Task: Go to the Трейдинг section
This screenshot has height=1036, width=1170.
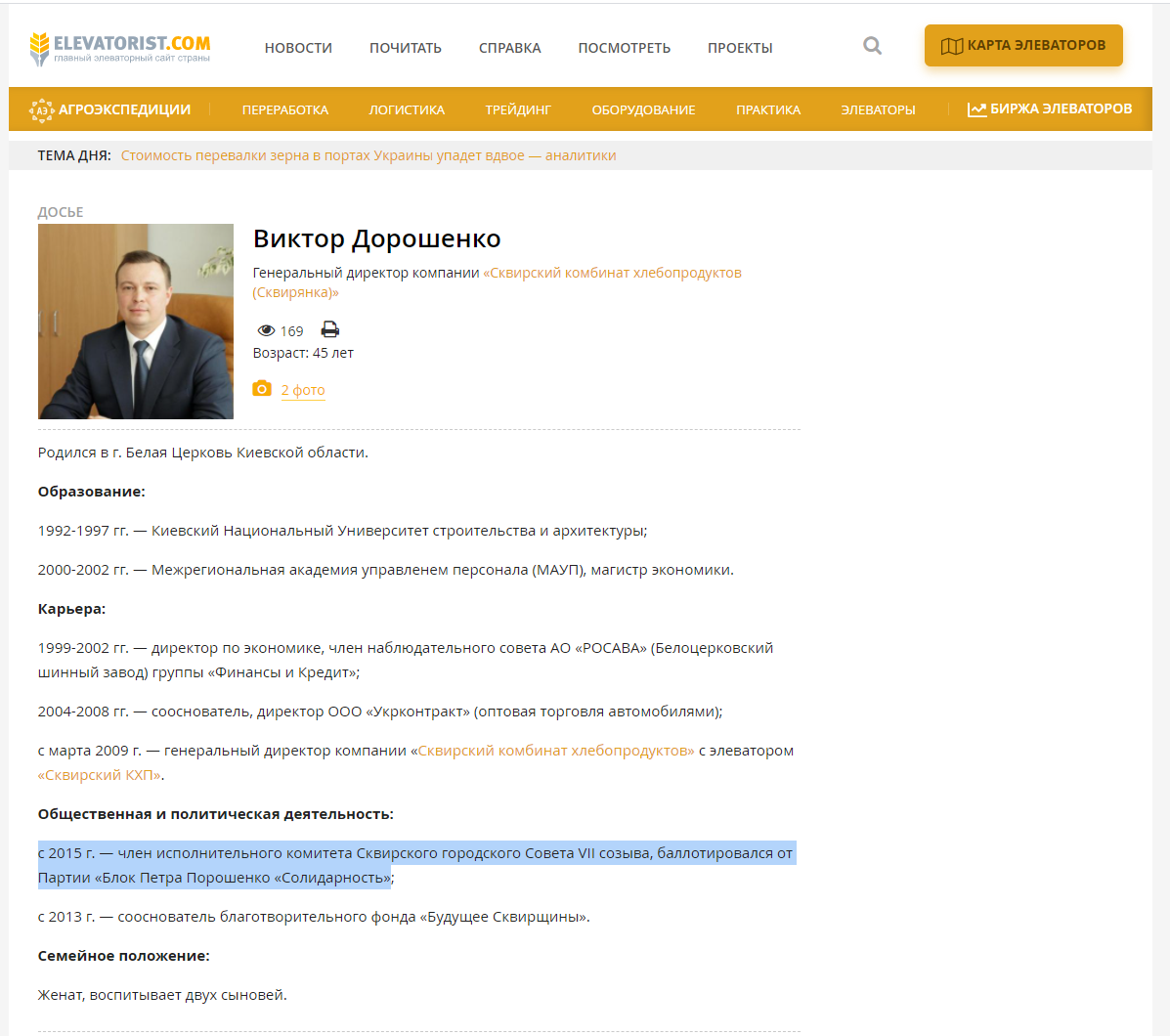Action: (518, 110)
